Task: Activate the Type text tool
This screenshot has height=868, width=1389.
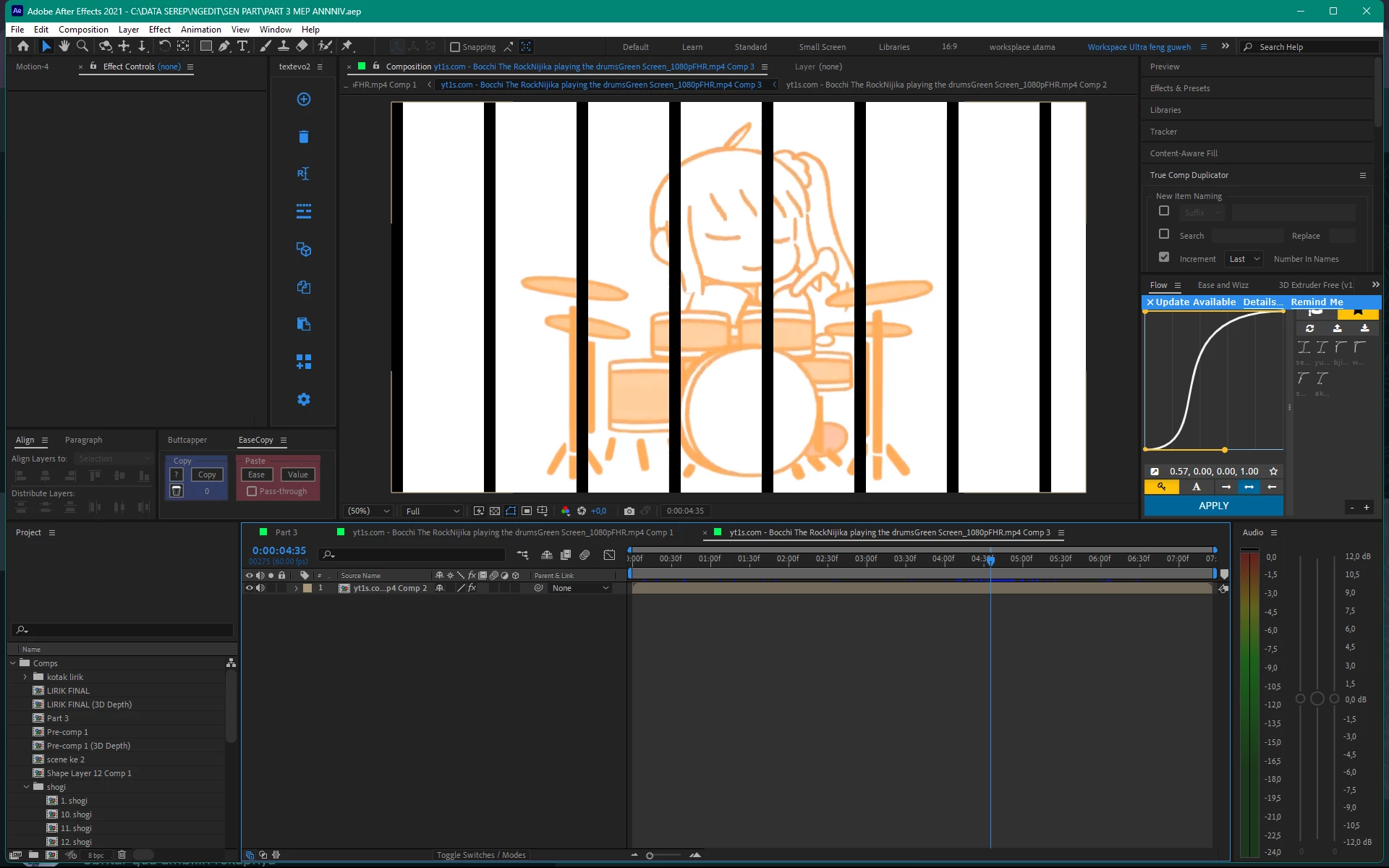Action: 242,46
